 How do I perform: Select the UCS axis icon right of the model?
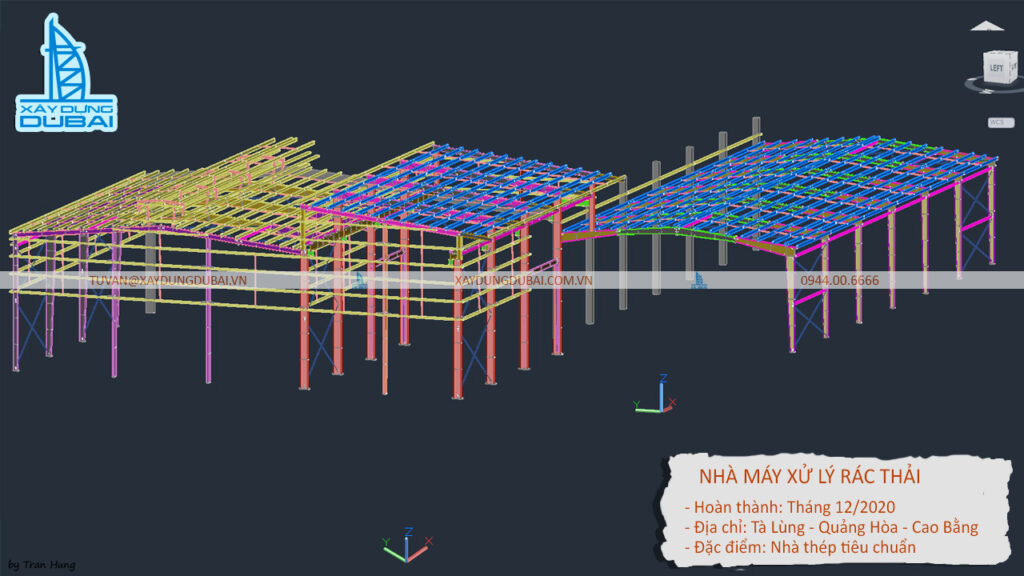pos(658,395)
